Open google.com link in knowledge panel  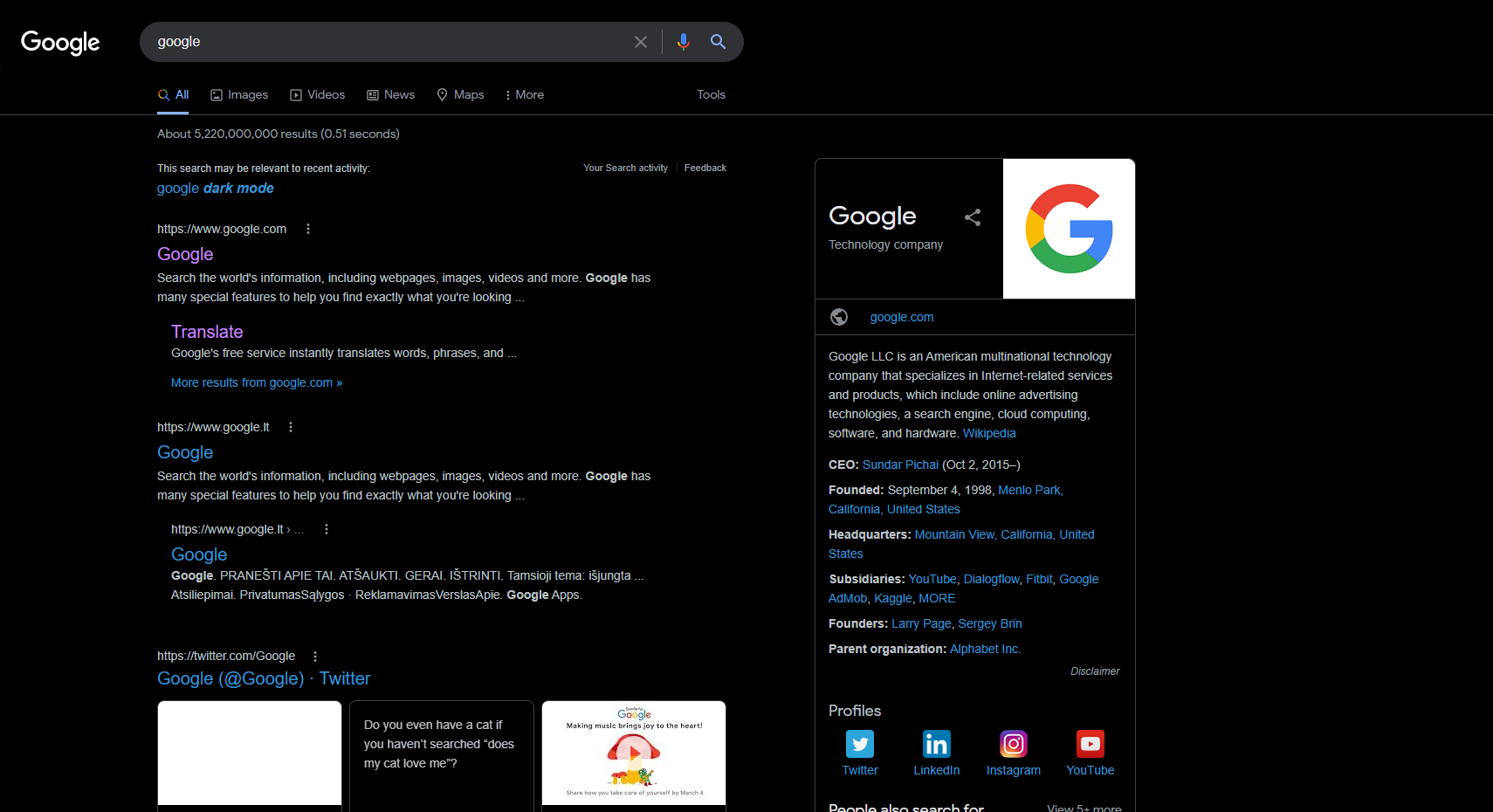pos(902,317)
